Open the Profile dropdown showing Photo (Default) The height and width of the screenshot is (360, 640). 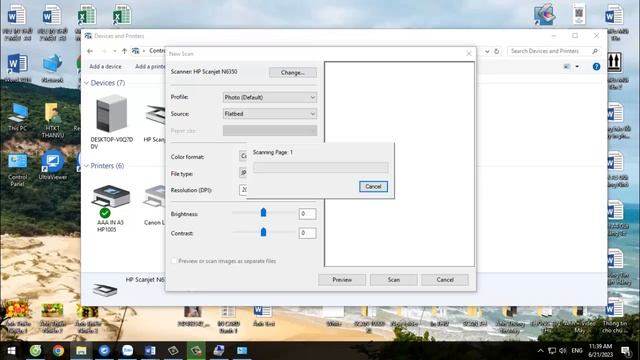pyautogui.click(x=270, y=97)
